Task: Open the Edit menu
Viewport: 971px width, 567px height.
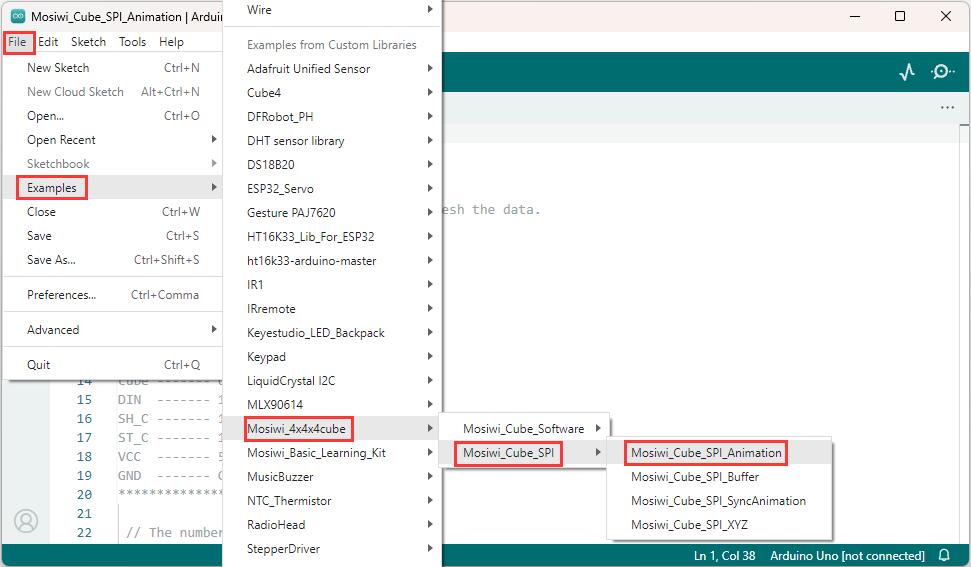Action: pos(48,41)
